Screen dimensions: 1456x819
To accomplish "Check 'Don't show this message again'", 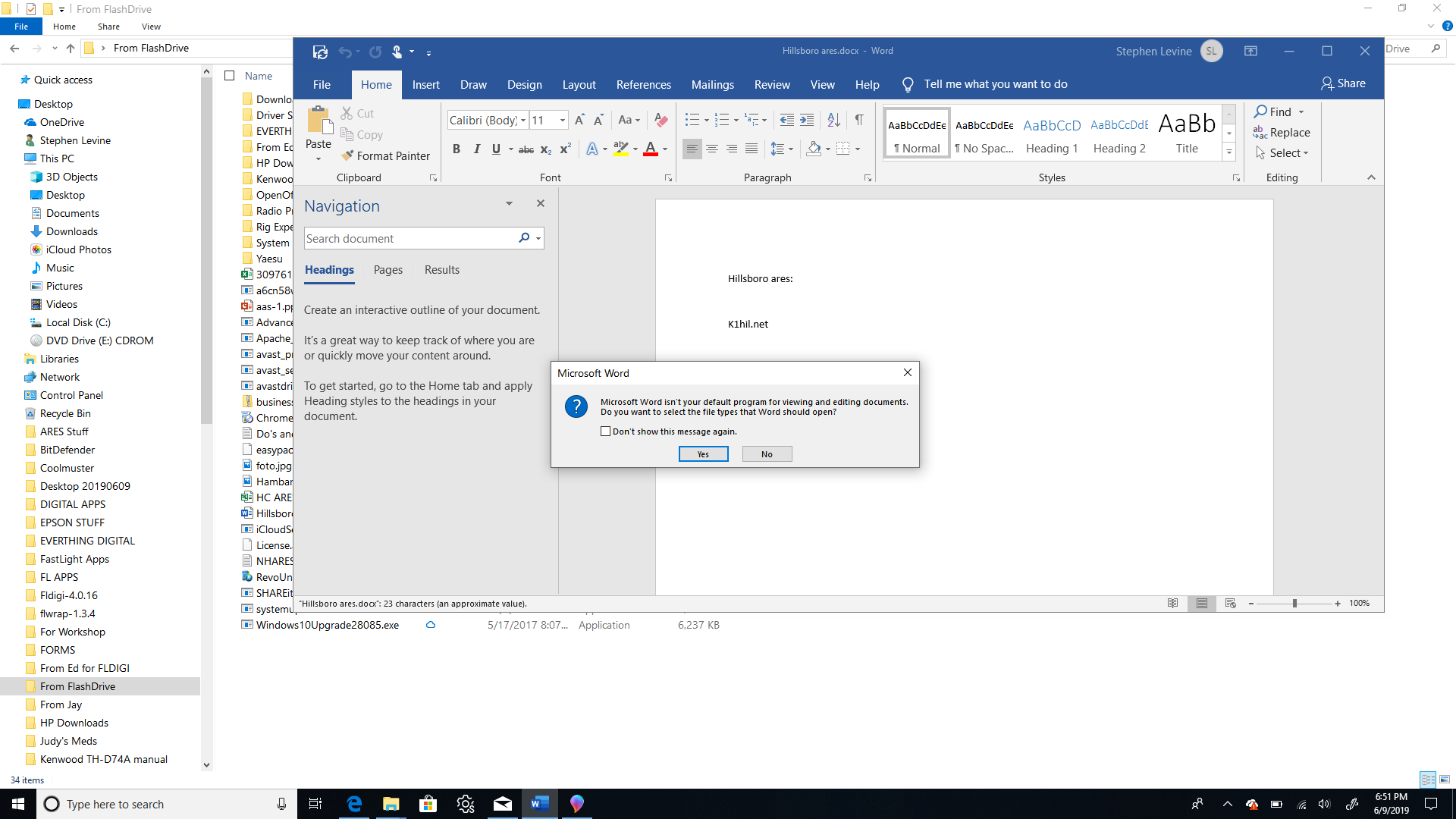I will 605,431.
